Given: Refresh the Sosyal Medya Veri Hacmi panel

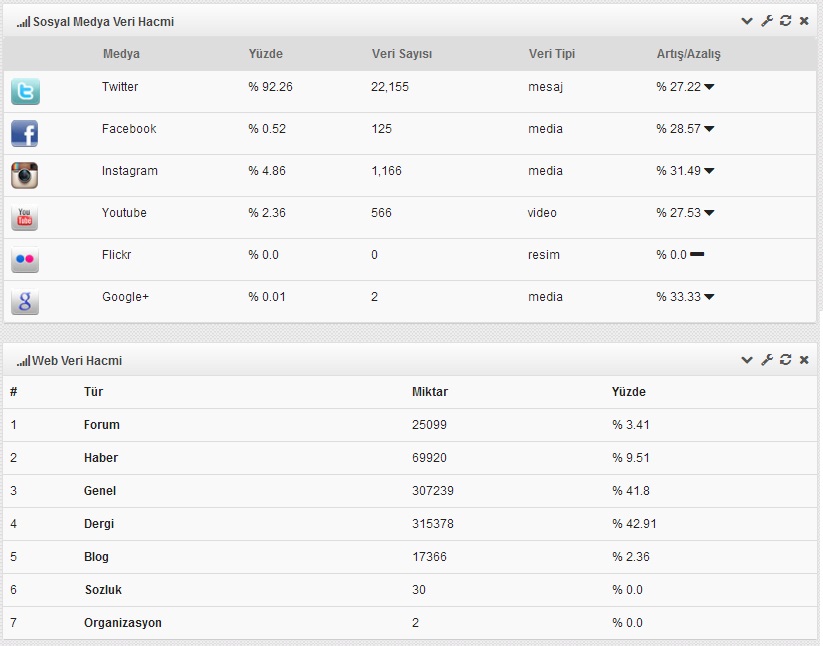Looking at the screenshot, I should pos(786,21).
